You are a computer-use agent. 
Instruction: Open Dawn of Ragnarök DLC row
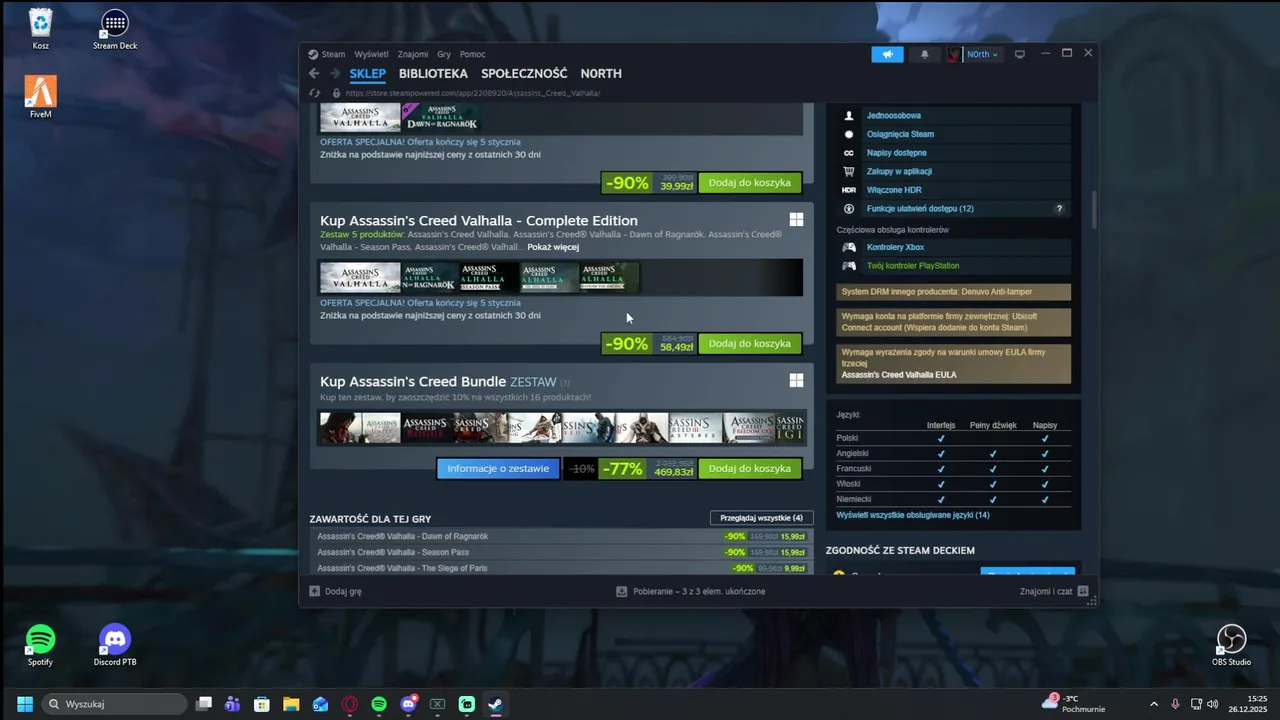[561, 536]
